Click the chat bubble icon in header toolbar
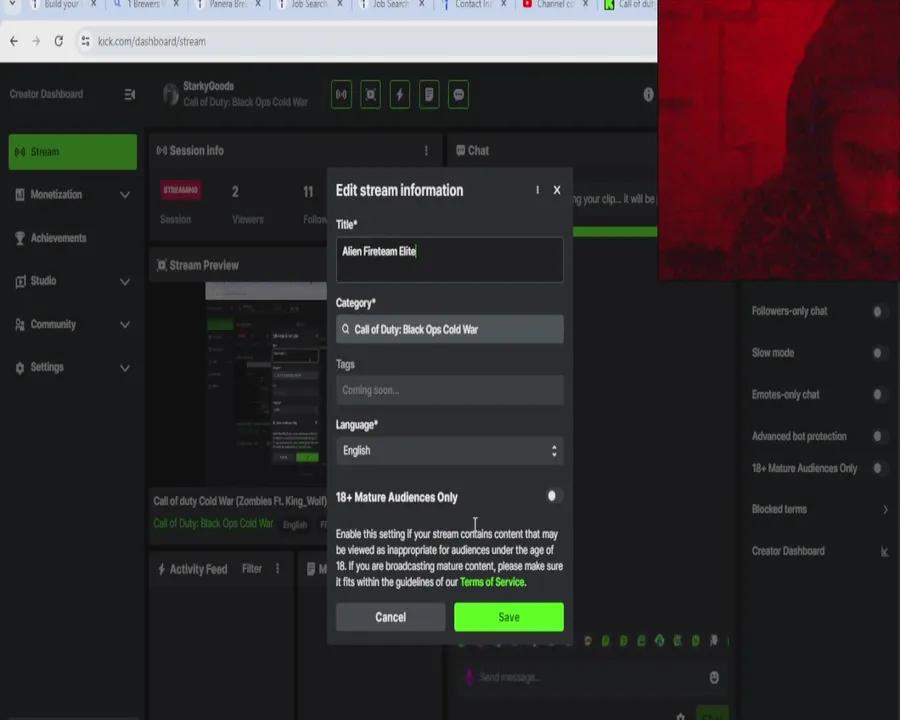900x720 pixels. pos(459,95)
